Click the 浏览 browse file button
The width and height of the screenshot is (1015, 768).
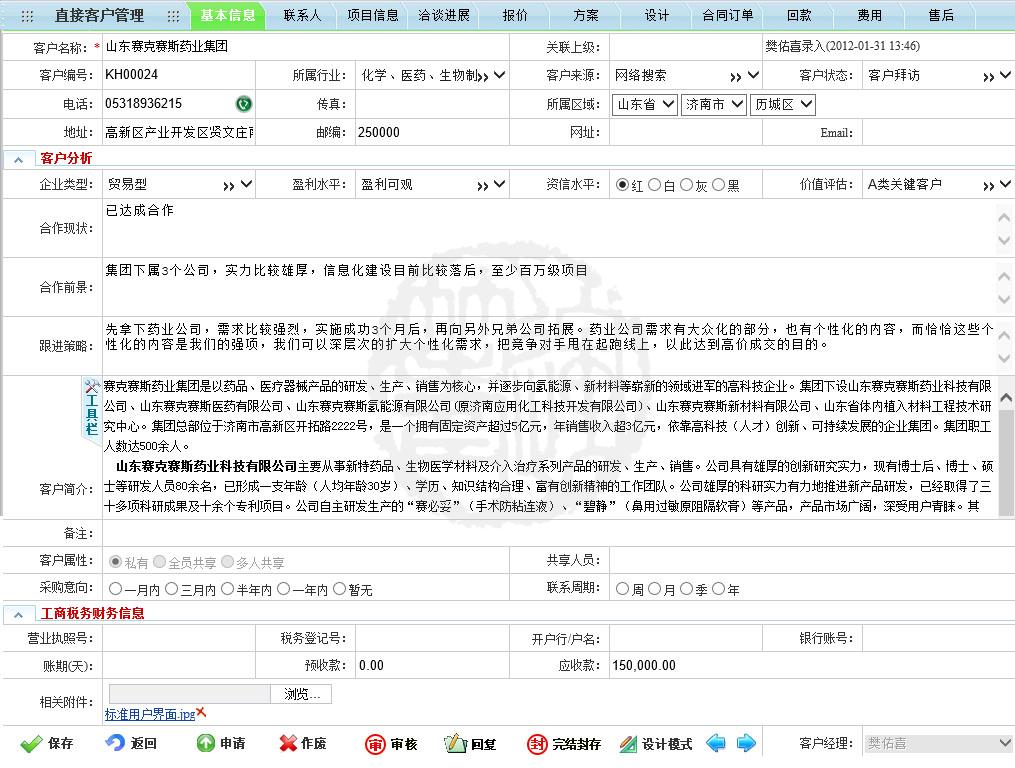point(301,694)
